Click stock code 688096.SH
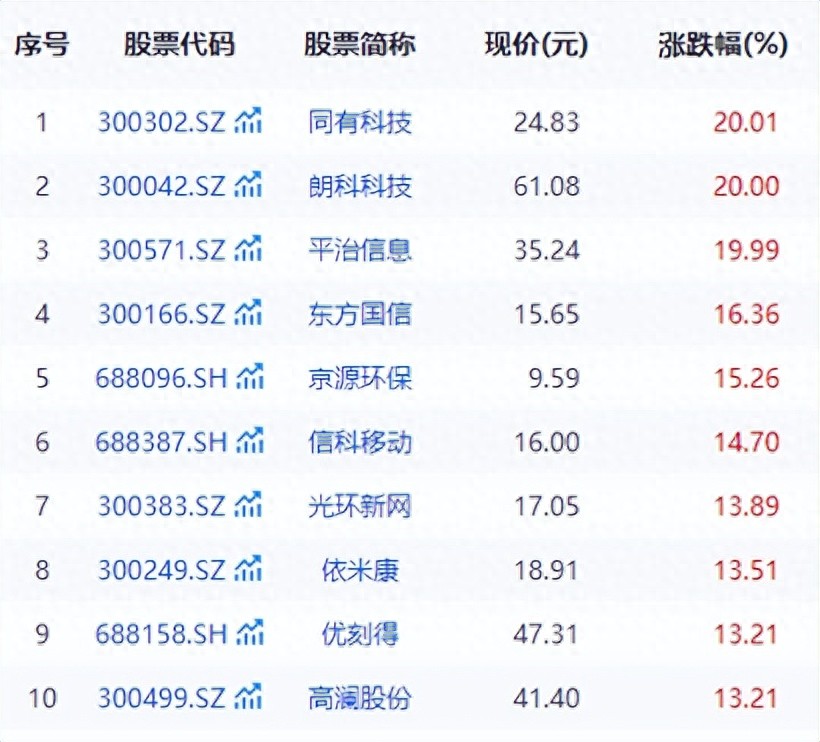 [x=162, y=378]
